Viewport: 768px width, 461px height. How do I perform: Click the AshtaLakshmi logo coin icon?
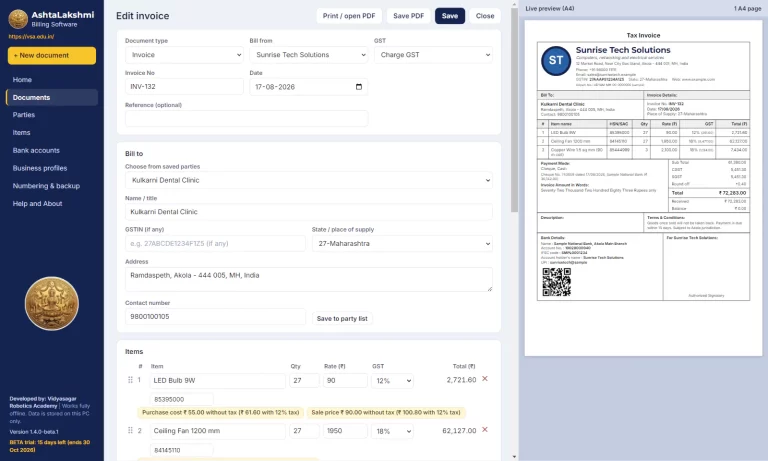(18, 19)
